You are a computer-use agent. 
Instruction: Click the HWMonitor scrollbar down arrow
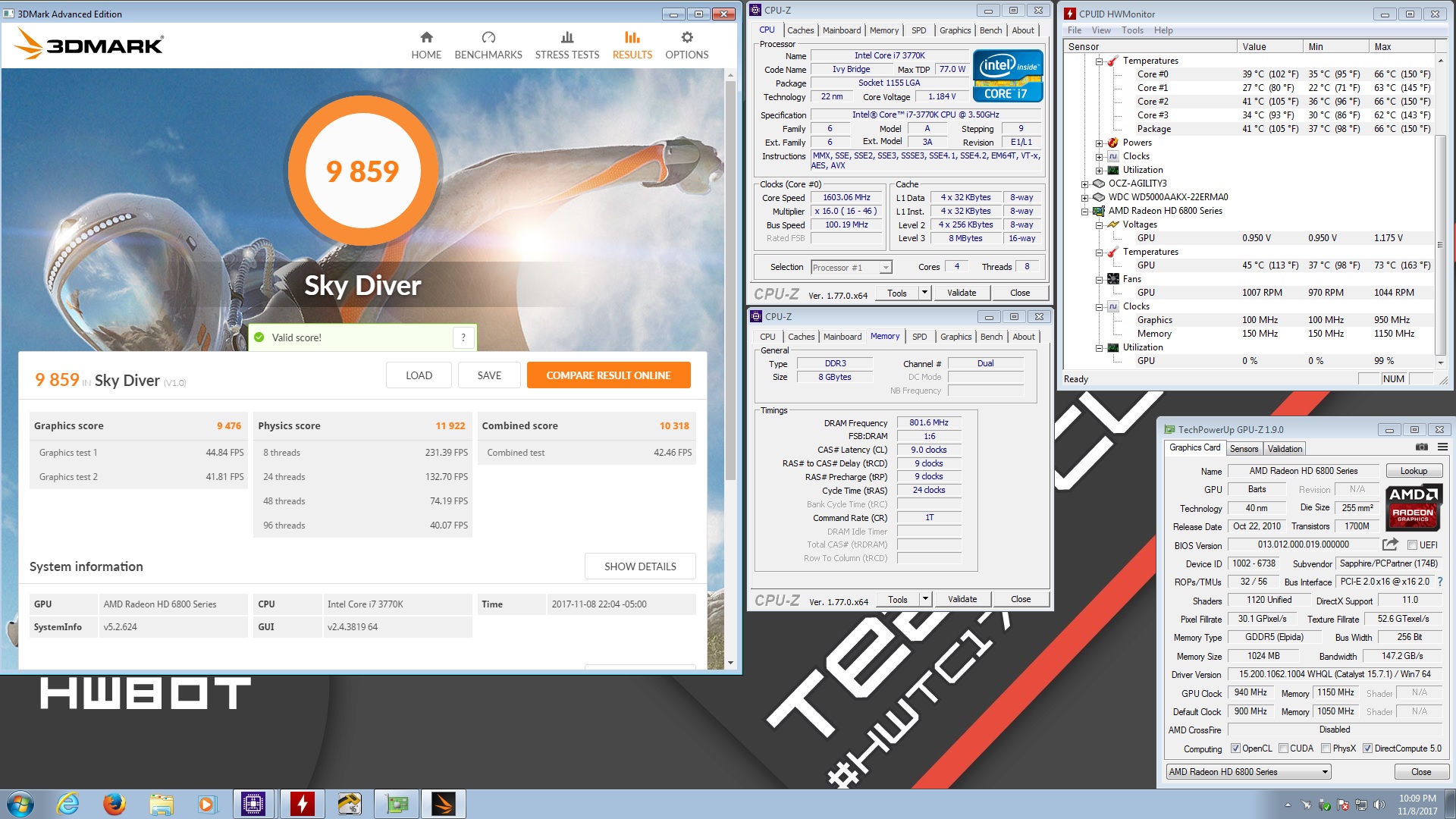point(1441,362)
